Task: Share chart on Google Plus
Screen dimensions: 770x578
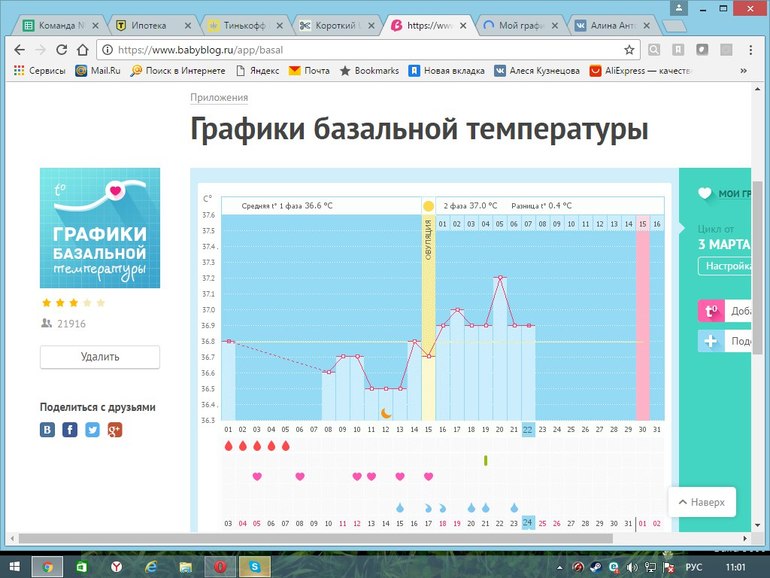Action: point(115,429)
